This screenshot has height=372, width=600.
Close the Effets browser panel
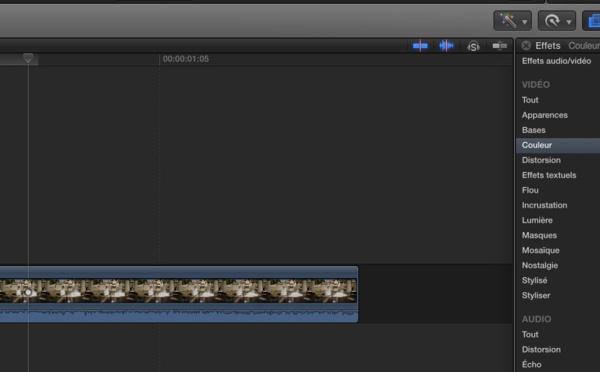[x=526, y=46]
